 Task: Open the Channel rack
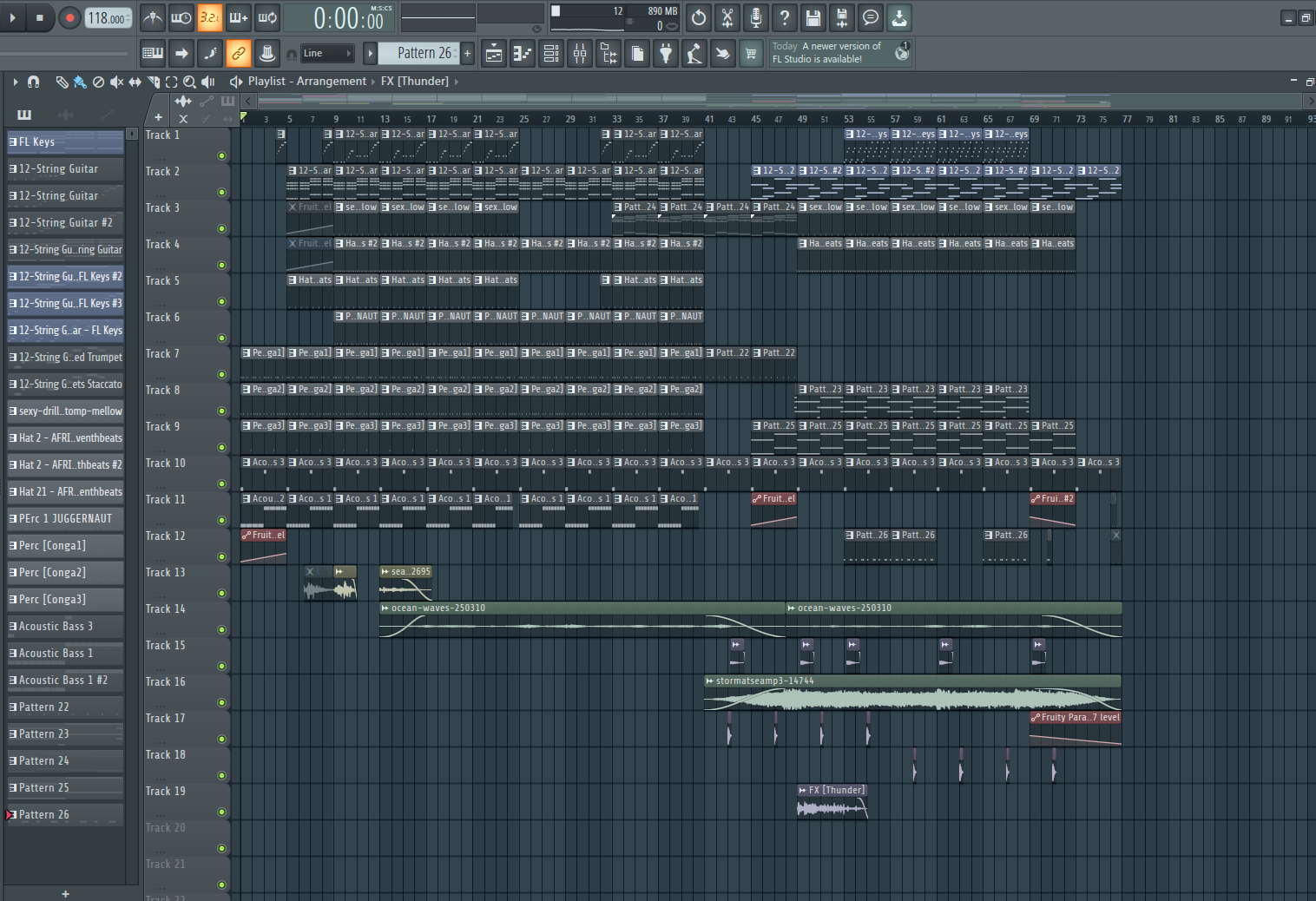click(x=551, y=53)
